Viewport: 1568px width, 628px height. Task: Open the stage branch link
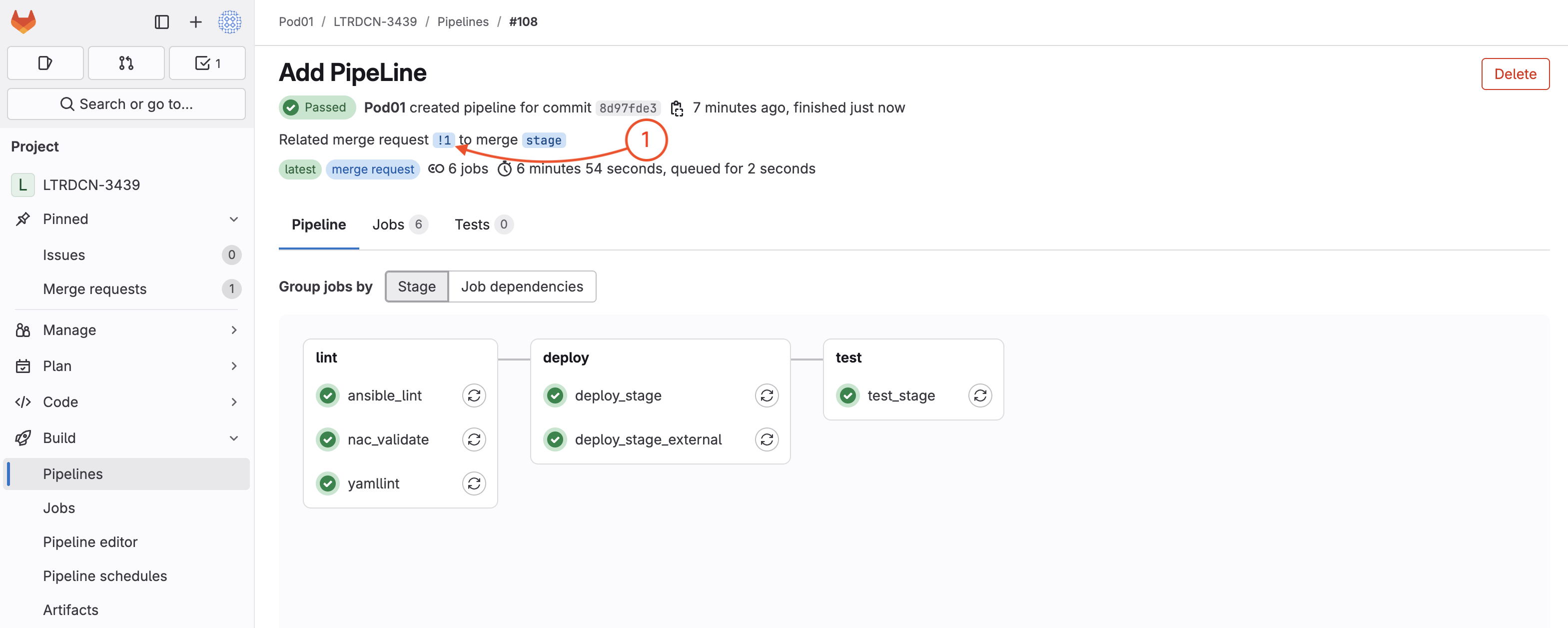tap(544, 140)
